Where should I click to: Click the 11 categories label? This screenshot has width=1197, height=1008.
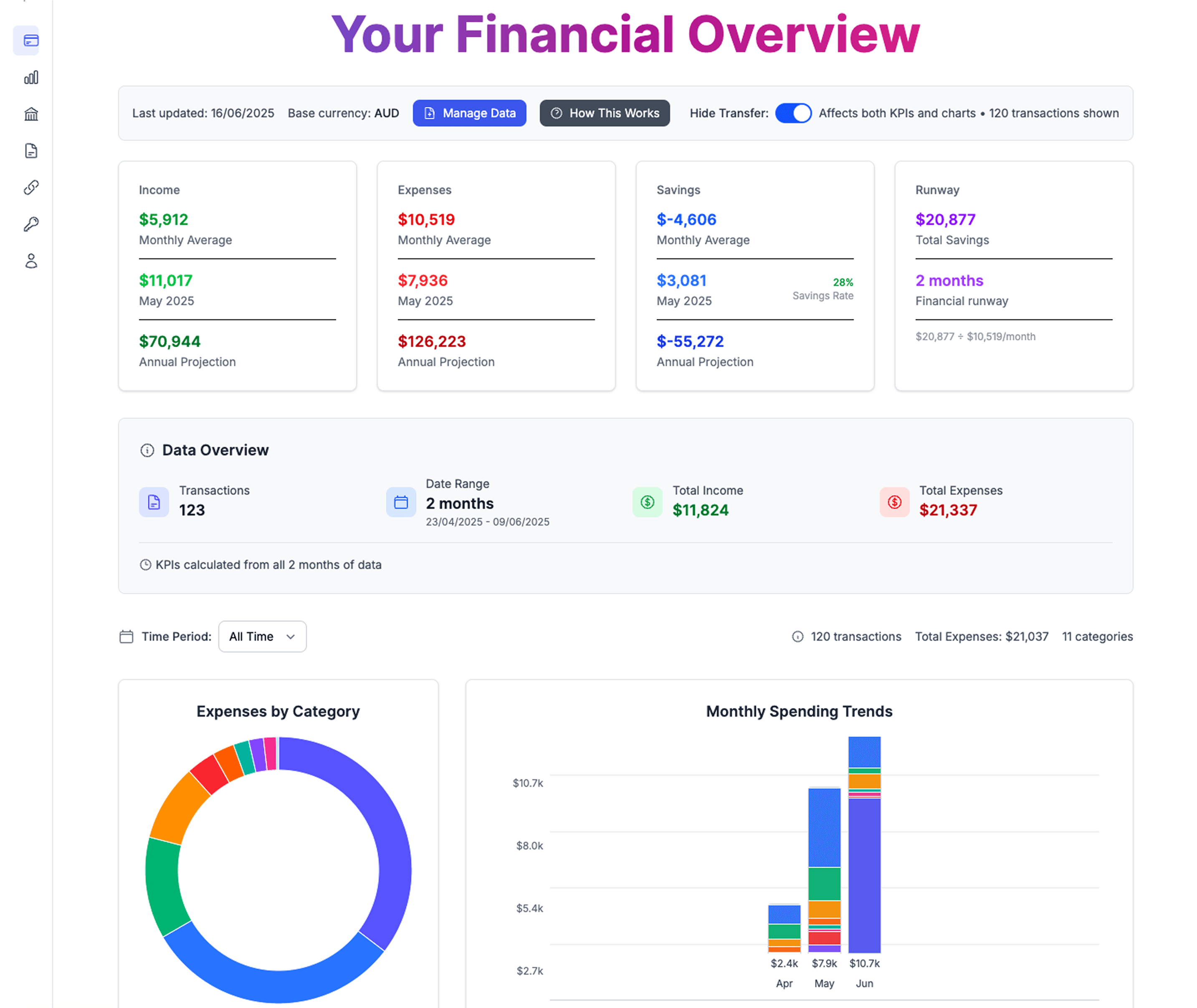pyautogui.click(x=1098, y=637)
